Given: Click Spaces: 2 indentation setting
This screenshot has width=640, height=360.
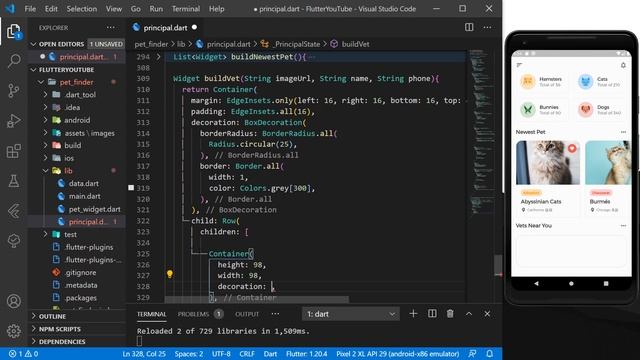Looking at the screenshot, I should pyautogui.click(x=189, y=354).
